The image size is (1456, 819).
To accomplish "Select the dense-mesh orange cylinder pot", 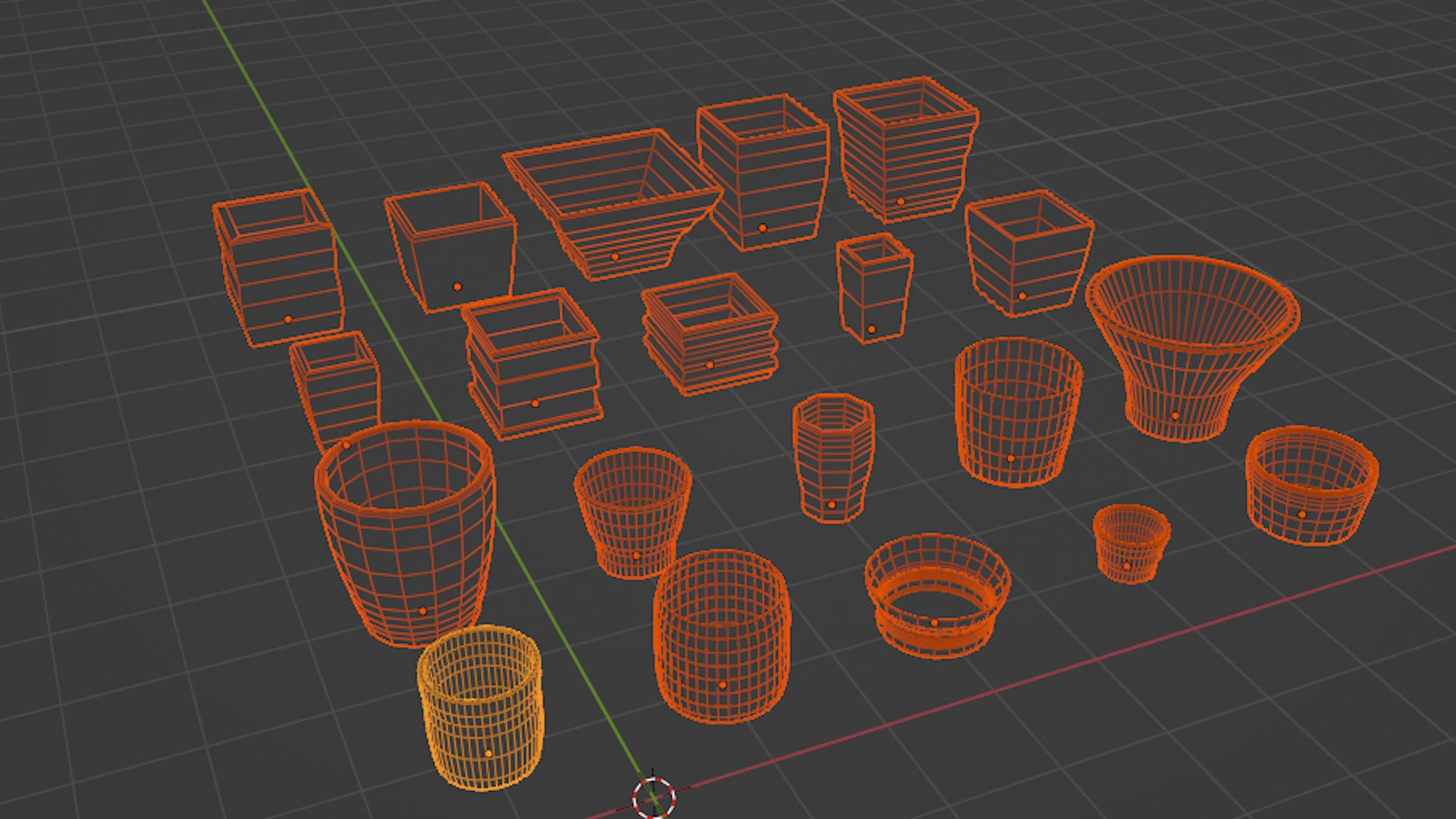I will point(722,636).
